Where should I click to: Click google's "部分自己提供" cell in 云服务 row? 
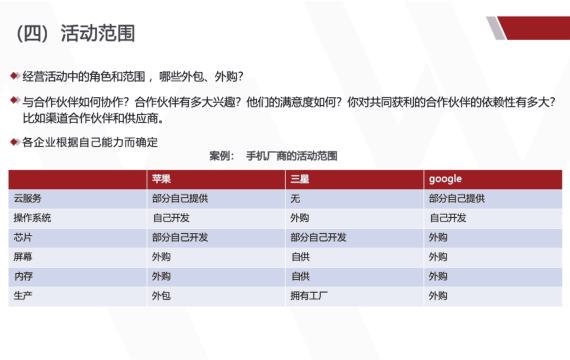coord(493,199)
